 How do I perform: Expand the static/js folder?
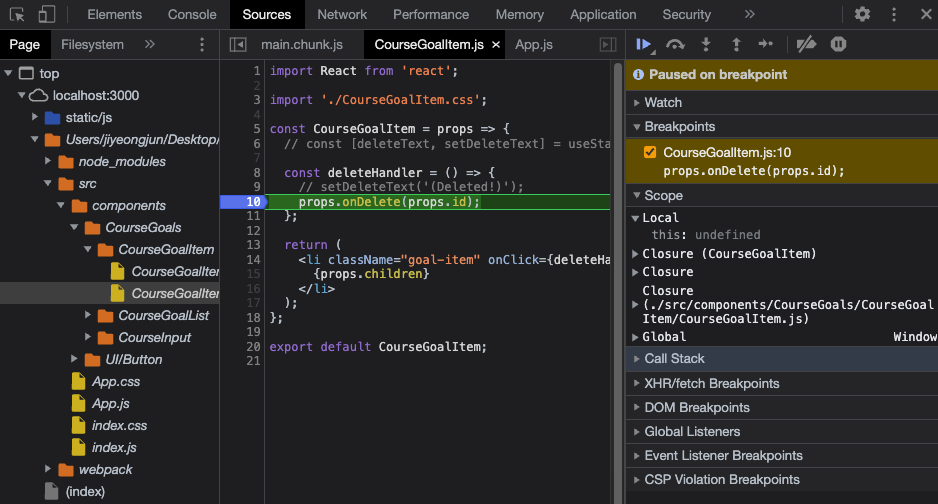35,117
